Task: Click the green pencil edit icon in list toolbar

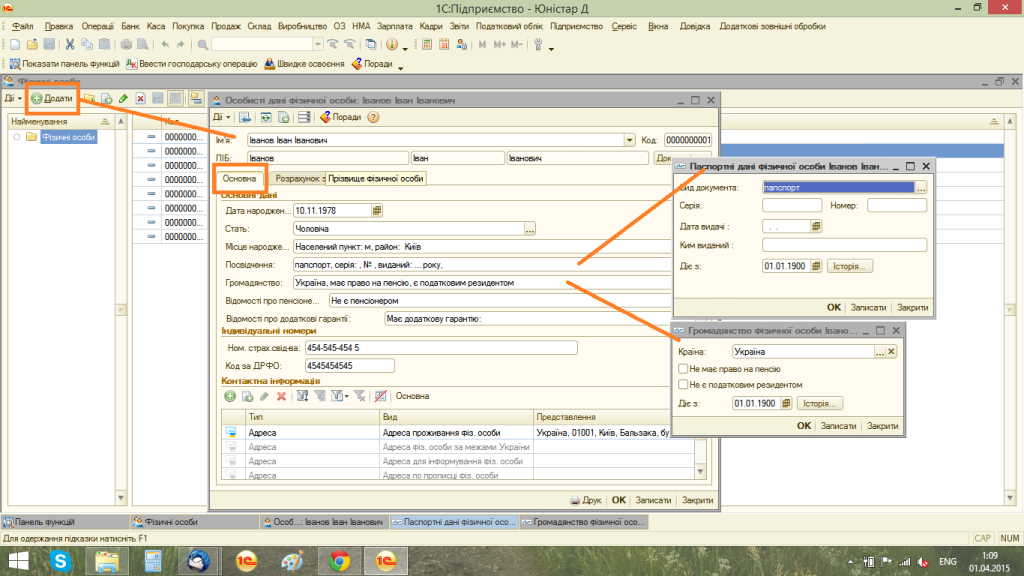Action: point(123,99)
